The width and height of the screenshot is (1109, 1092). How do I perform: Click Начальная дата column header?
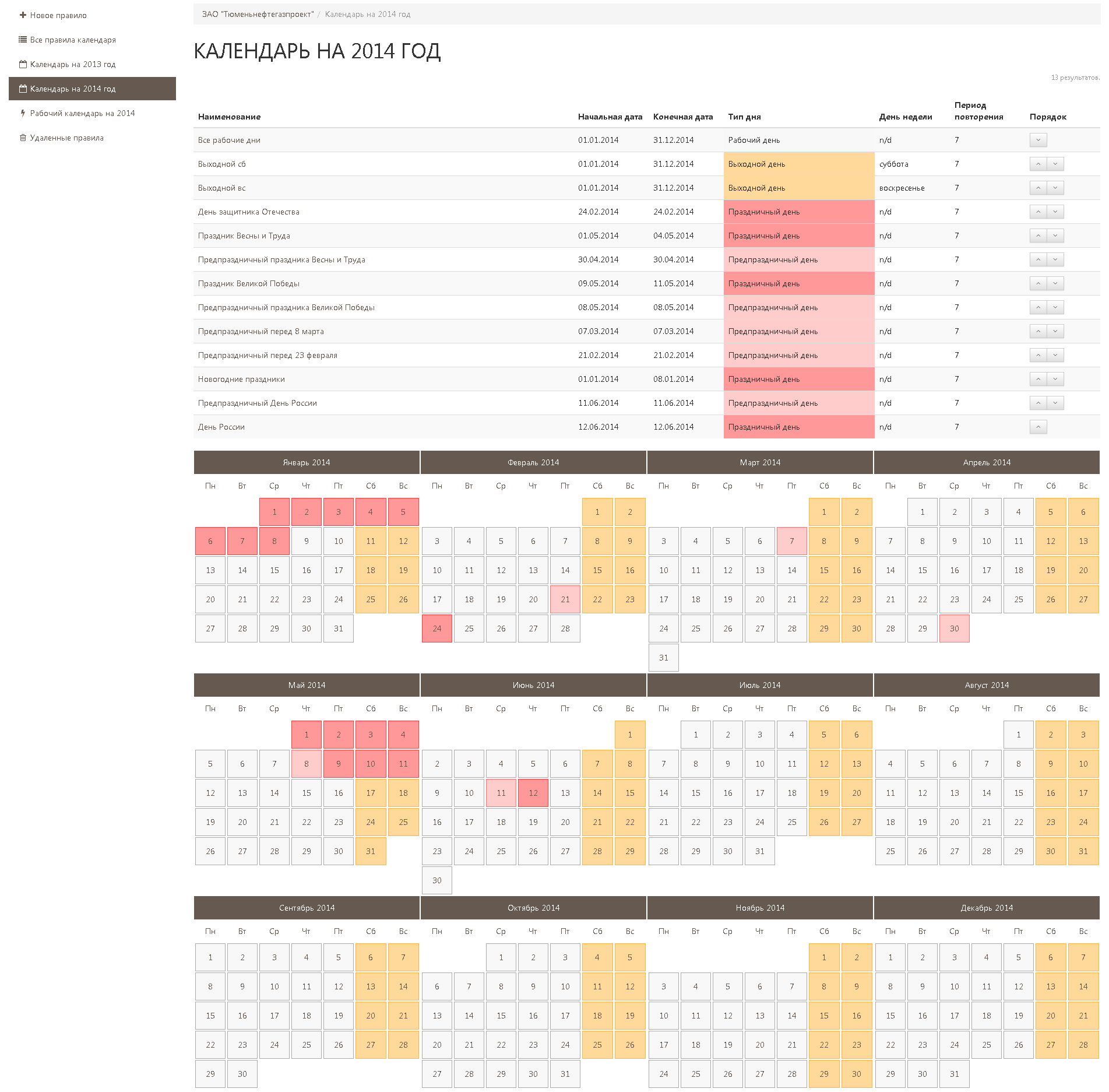pos(610,117)
